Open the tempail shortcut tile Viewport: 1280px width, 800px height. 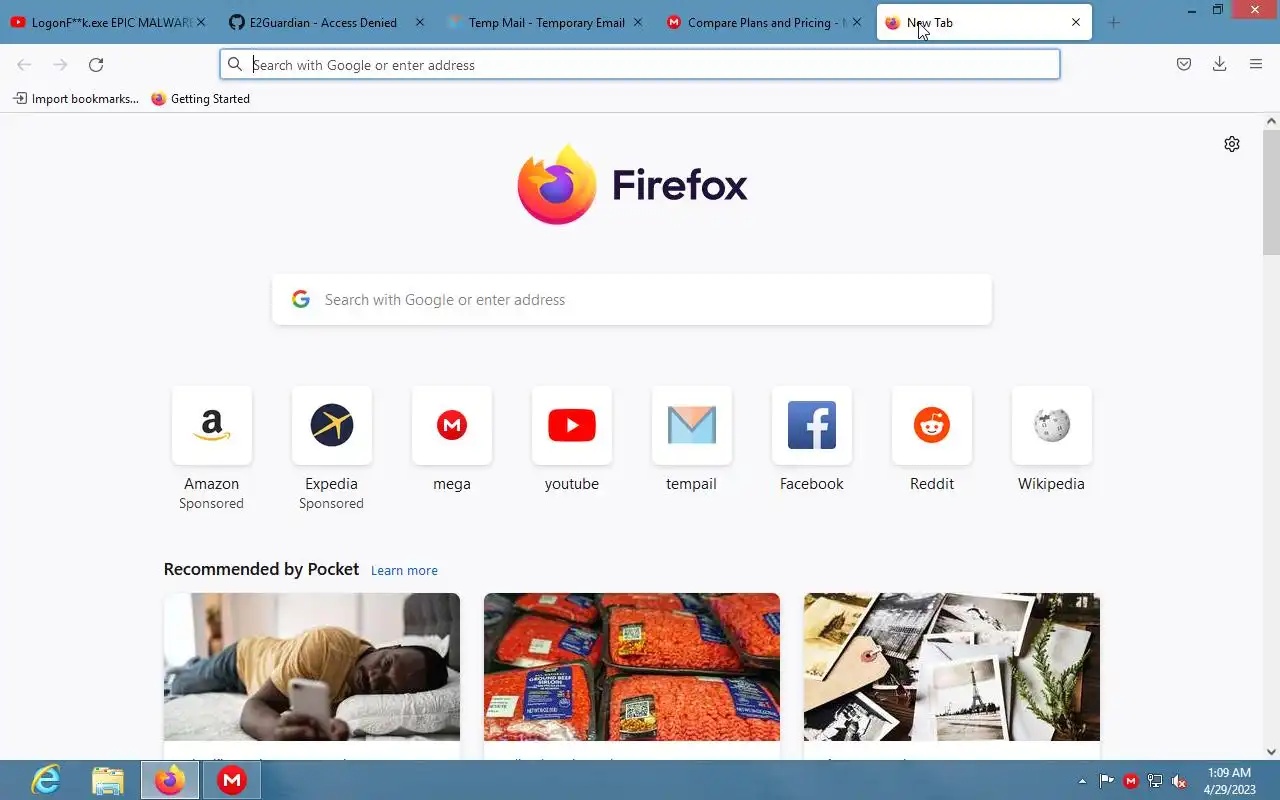tap(691, 425)
